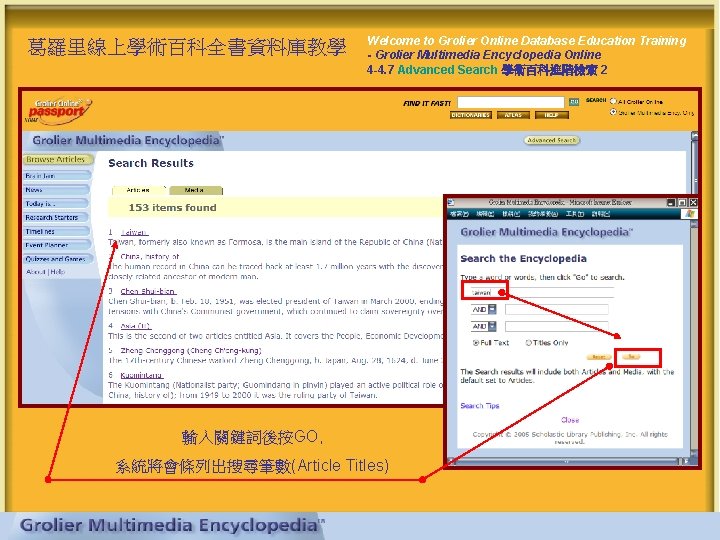The width and height of the screenshot is (720, 540).
Task: Click the Reset button in search popup
Action: (598, 357)
